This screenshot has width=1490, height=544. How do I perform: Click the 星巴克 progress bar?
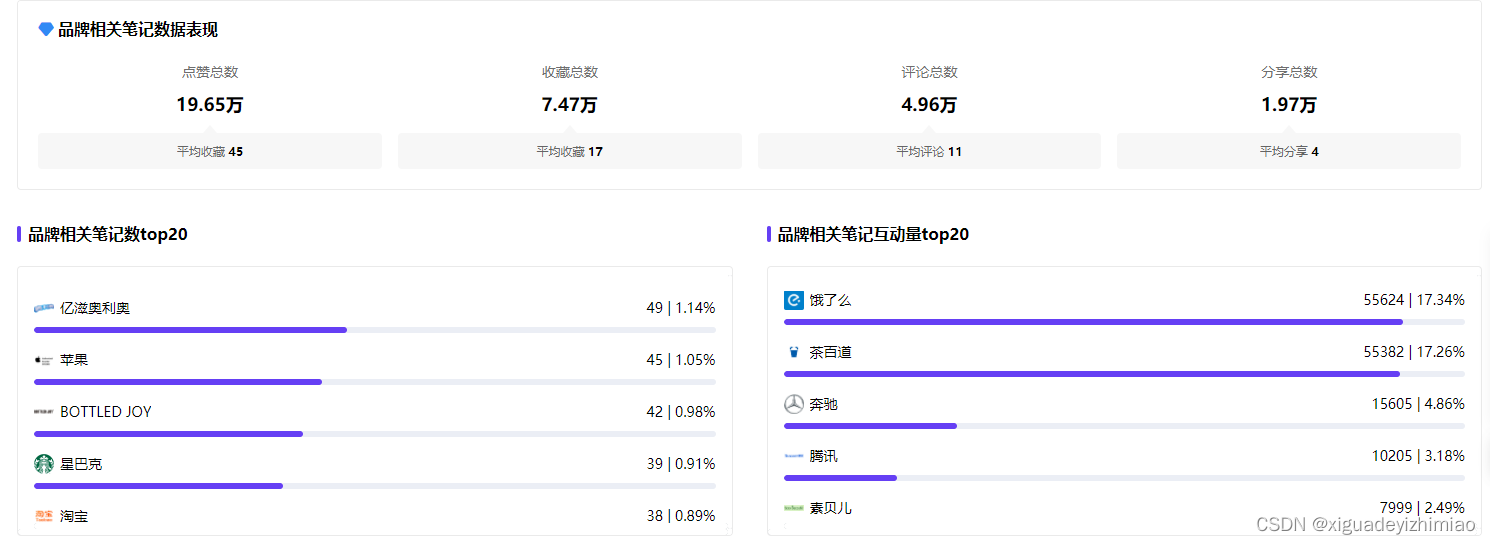pos(375,486)
